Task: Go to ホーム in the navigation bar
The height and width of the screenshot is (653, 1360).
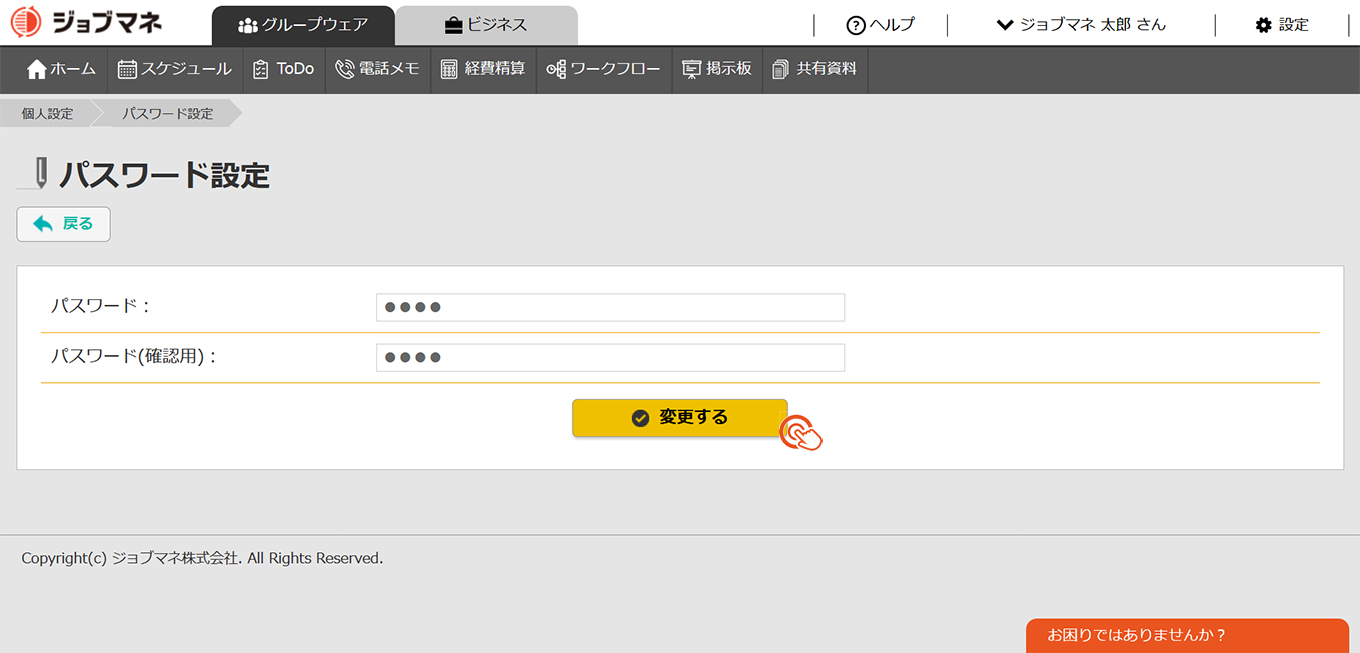Action: [x=62, y=69]
